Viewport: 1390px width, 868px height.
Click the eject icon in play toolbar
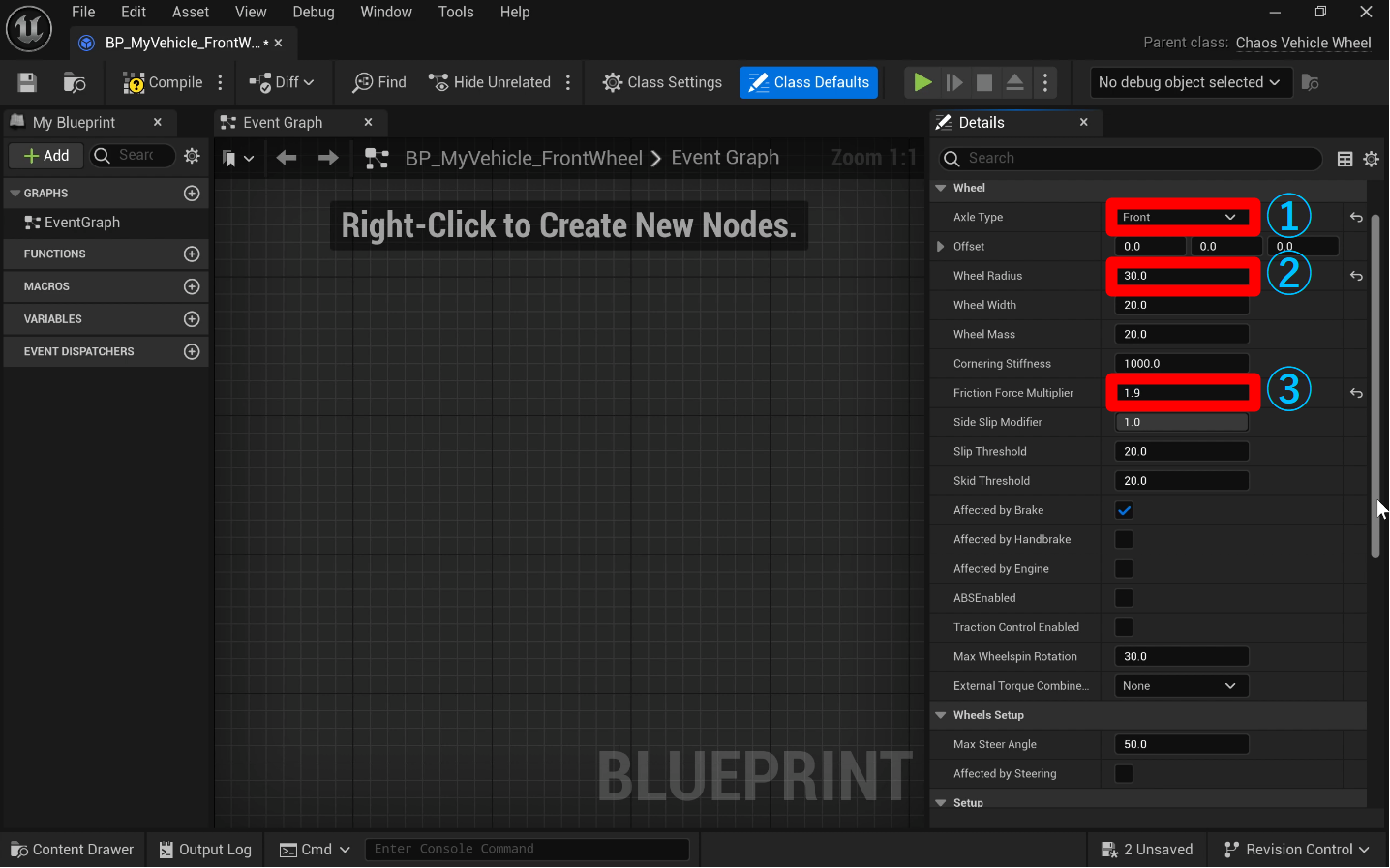1014,82
